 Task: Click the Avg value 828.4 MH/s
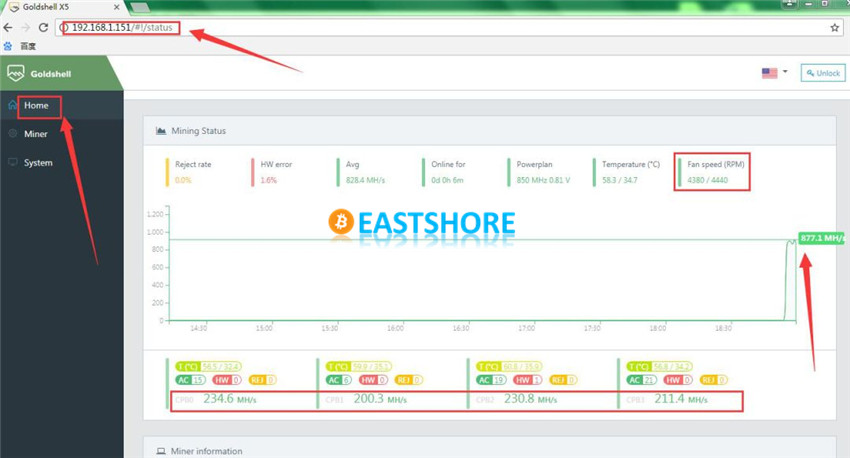pyautogui.click(x=365, y=180)
